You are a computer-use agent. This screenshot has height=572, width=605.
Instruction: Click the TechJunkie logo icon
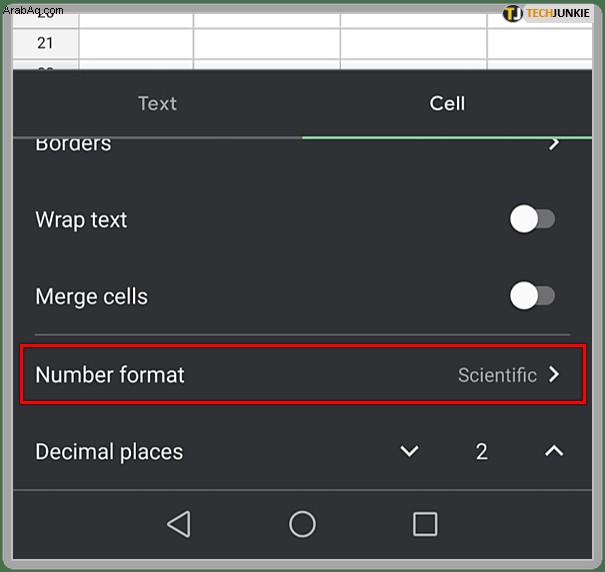(x=513, y=14)
